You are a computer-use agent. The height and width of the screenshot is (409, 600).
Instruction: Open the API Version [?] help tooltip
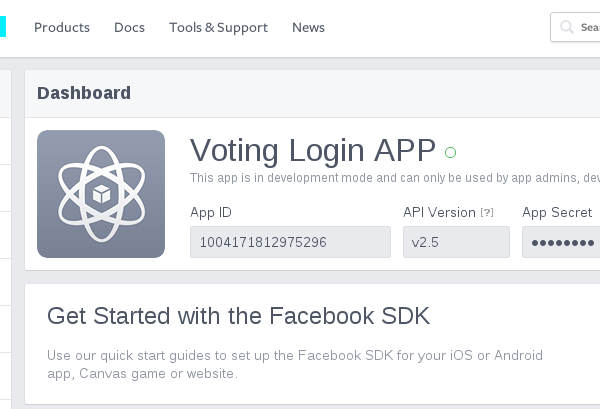(487, 212)
